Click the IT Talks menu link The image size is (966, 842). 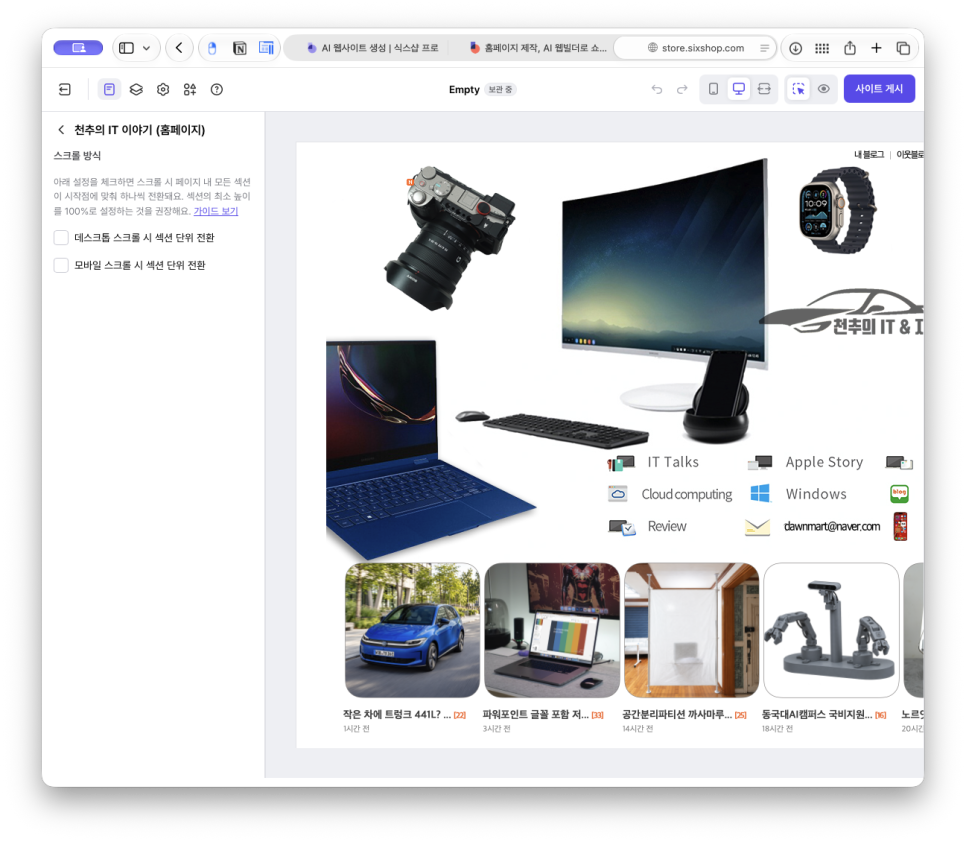click(x=673, y=462)
